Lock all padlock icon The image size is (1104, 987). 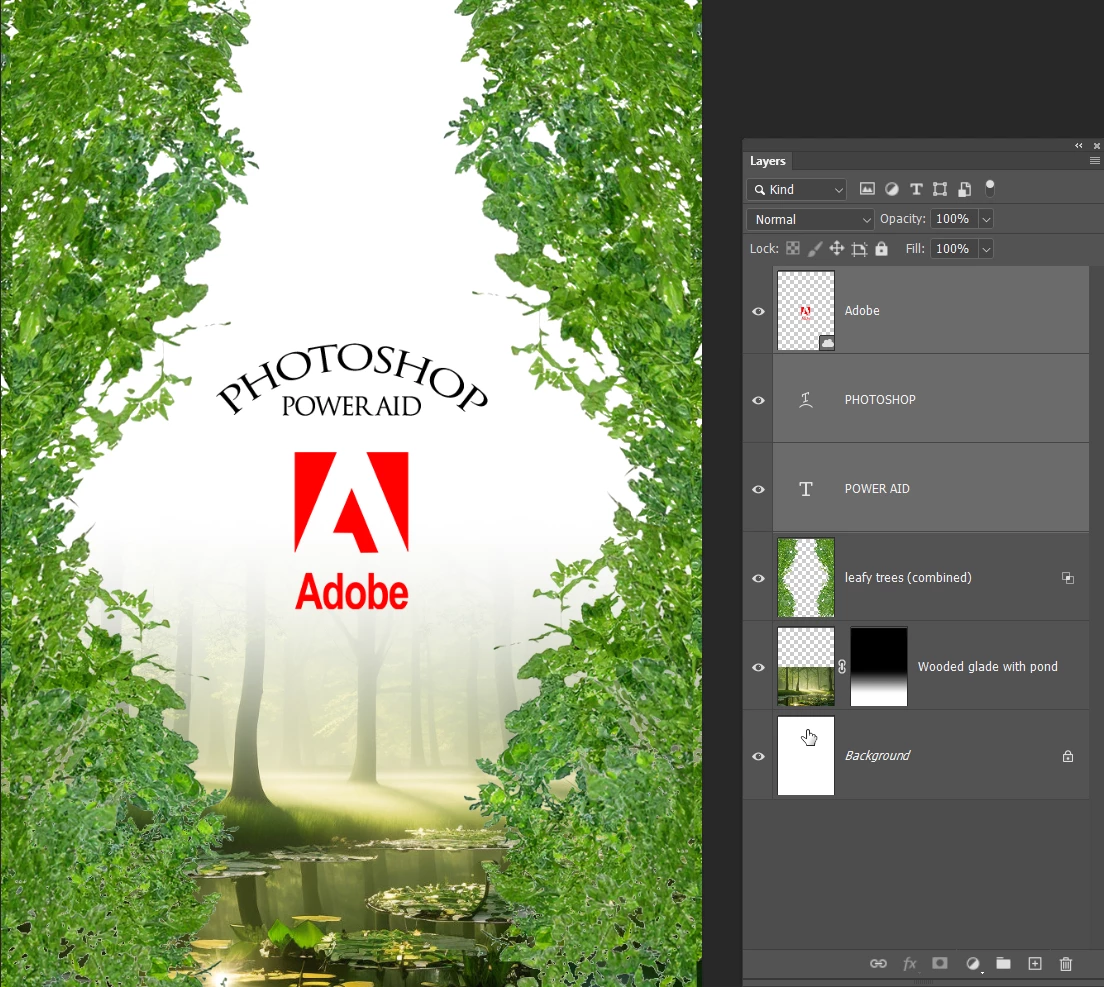[x=882, y=249]
